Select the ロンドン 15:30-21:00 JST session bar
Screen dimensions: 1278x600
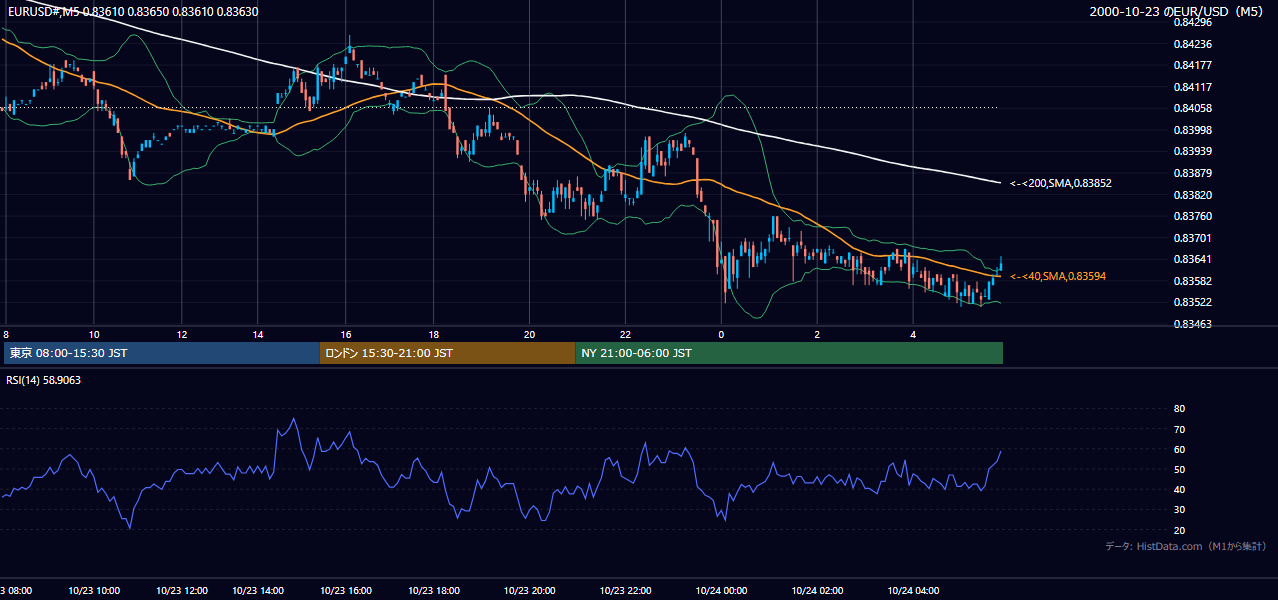pyautogui.click(x=448, y=353)
